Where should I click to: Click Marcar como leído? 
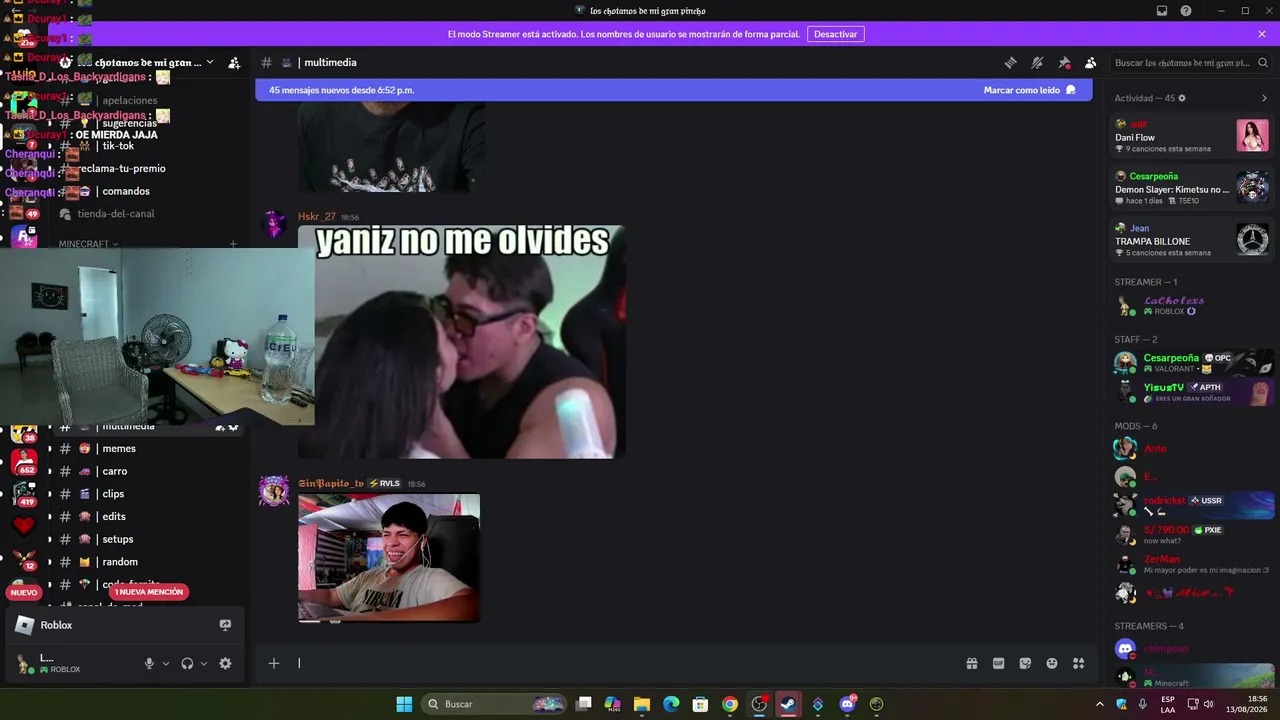[1029, 90]
